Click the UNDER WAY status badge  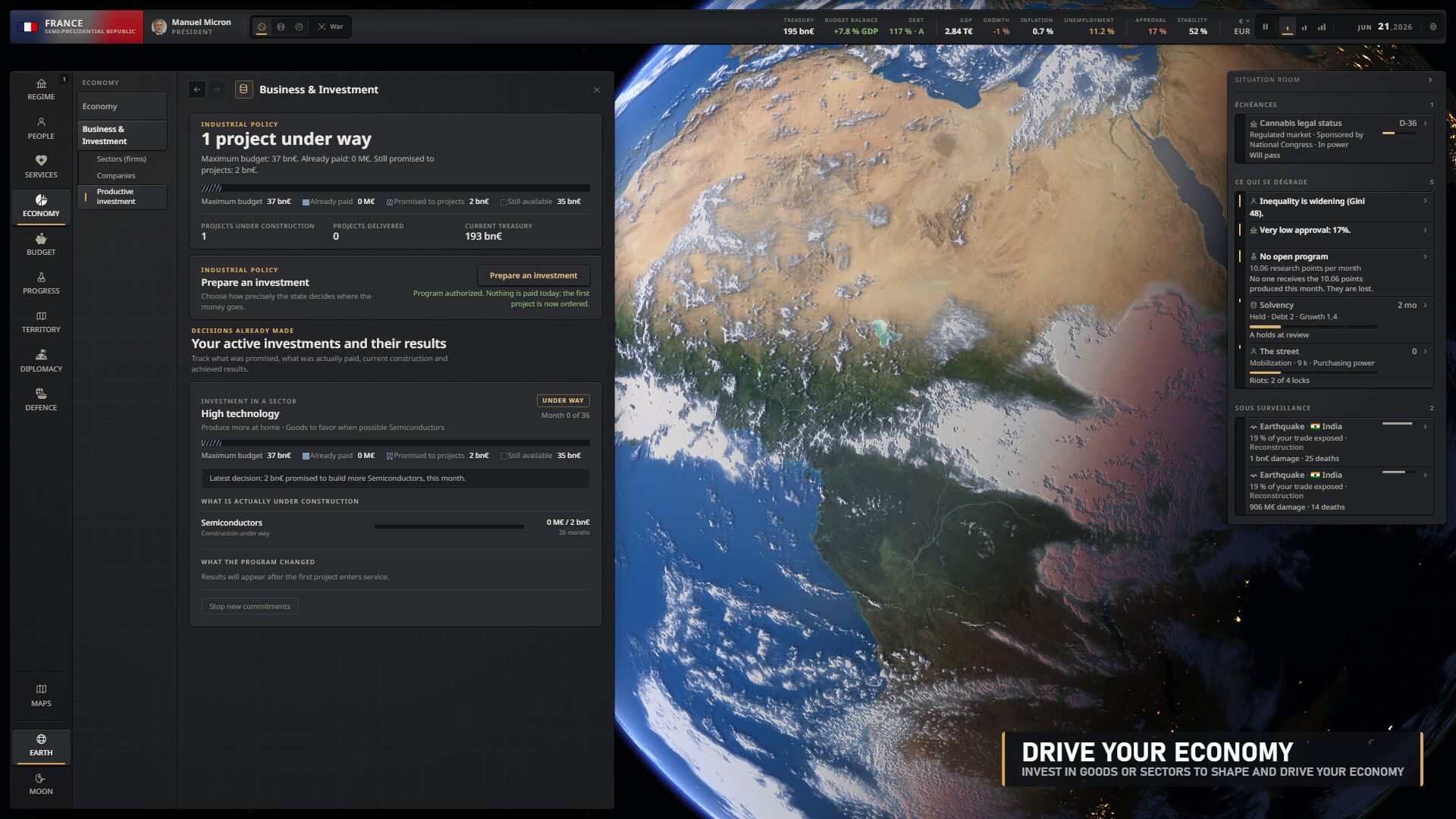[563, 400]
